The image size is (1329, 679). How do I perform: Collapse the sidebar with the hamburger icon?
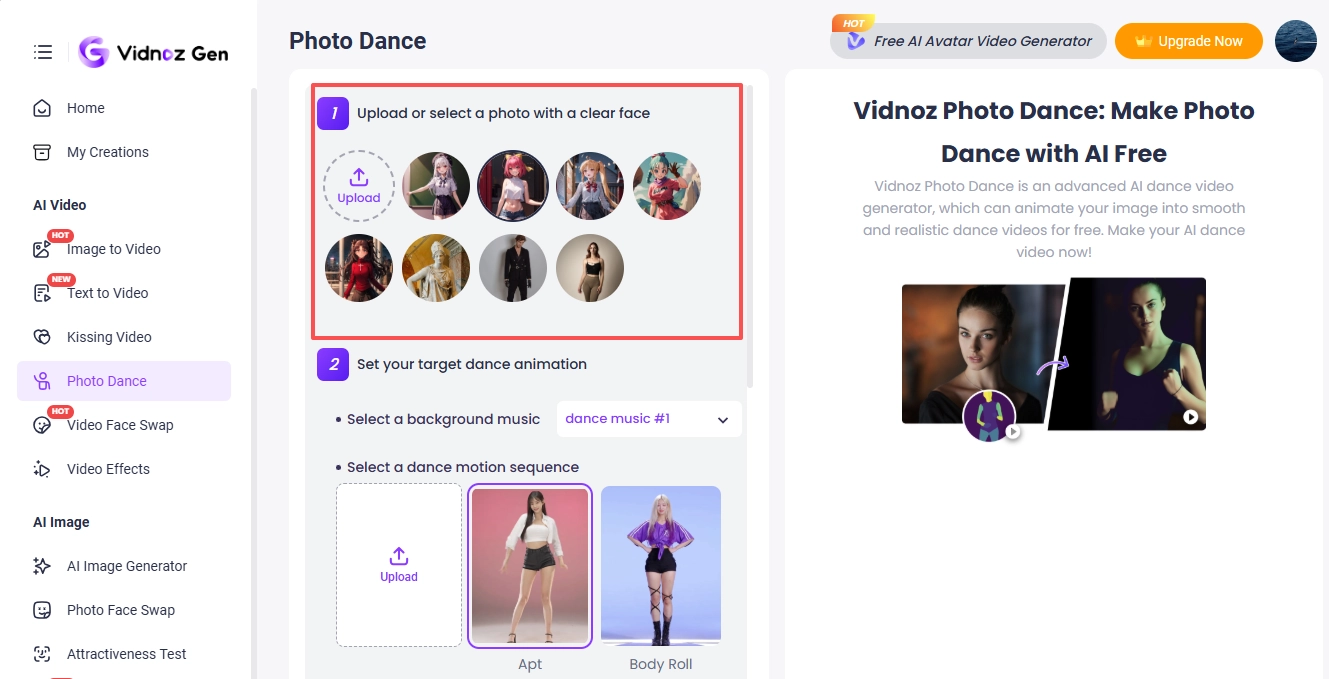coord(42,52)
